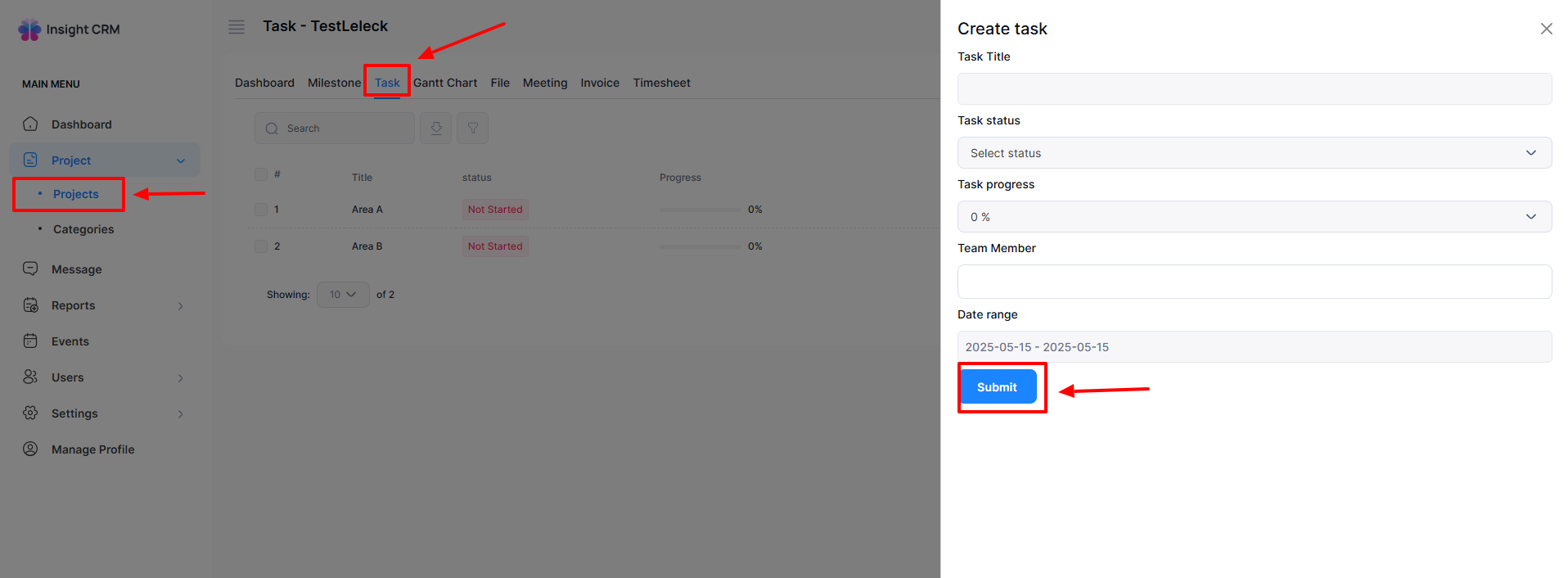Focus the Task Title input field

tap(1254, 88)
